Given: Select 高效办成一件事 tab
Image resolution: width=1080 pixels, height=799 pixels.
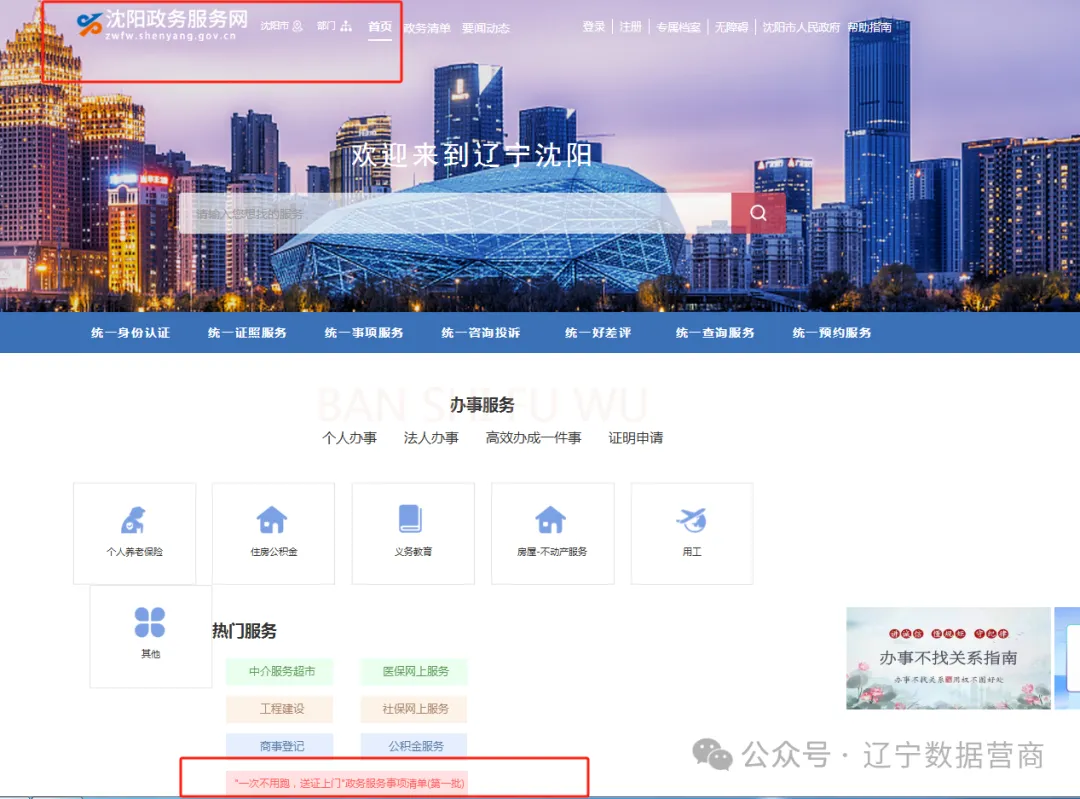Looking at the screenshot, I should (x=533, y=438).
